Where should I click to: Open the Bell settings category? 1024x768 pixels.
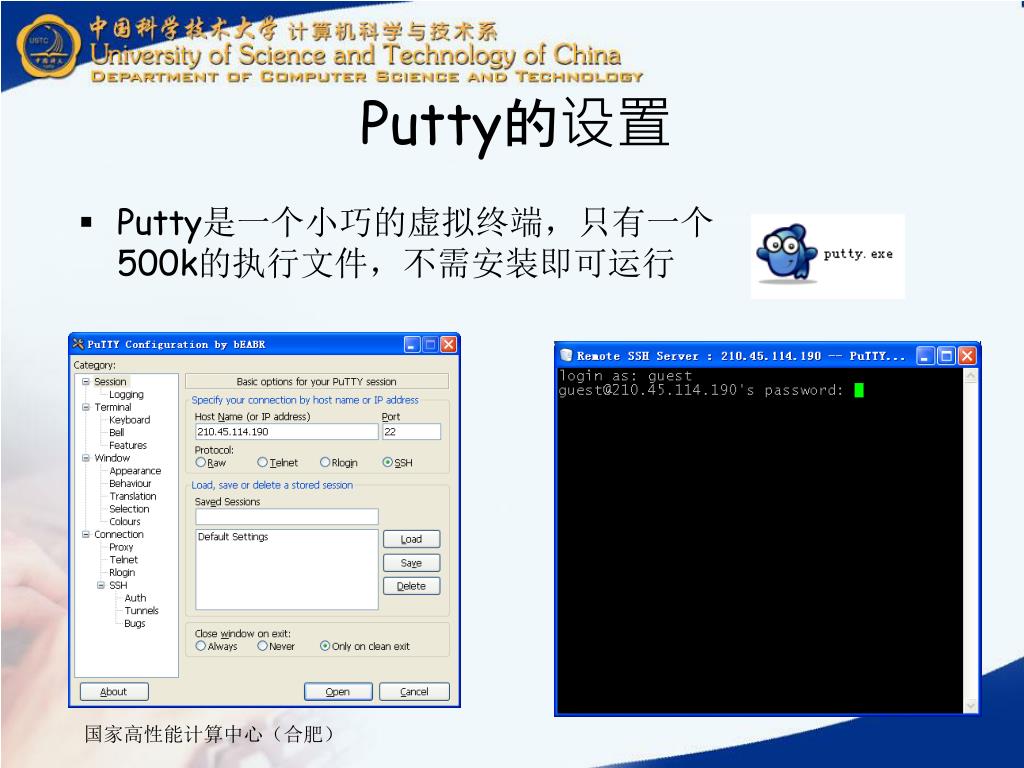(116, 432)
